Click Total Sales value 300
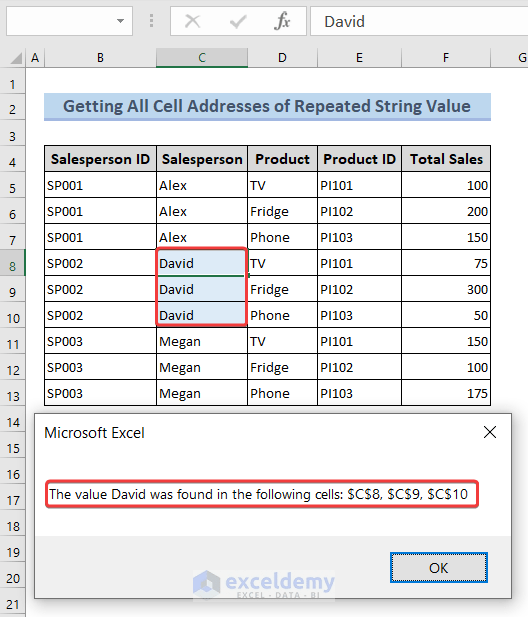 point(446,289)
